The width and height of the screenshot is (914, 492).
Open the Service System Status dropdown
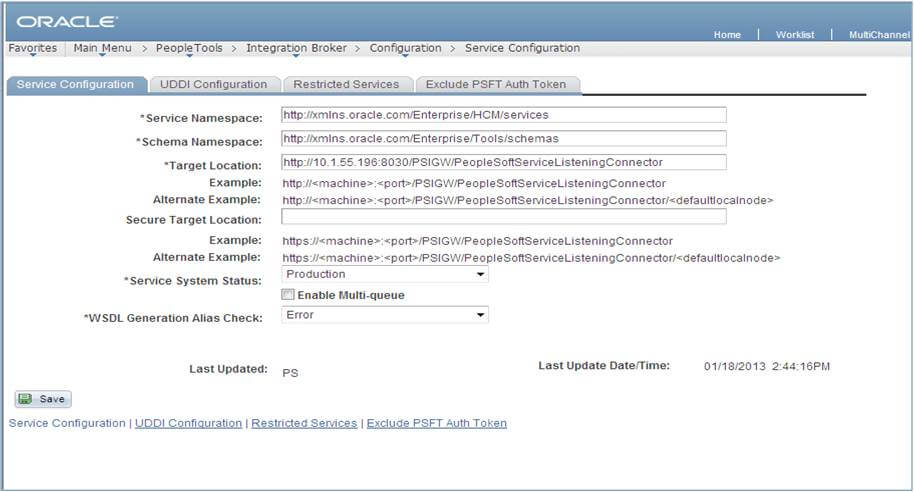[x=385, y=274]
